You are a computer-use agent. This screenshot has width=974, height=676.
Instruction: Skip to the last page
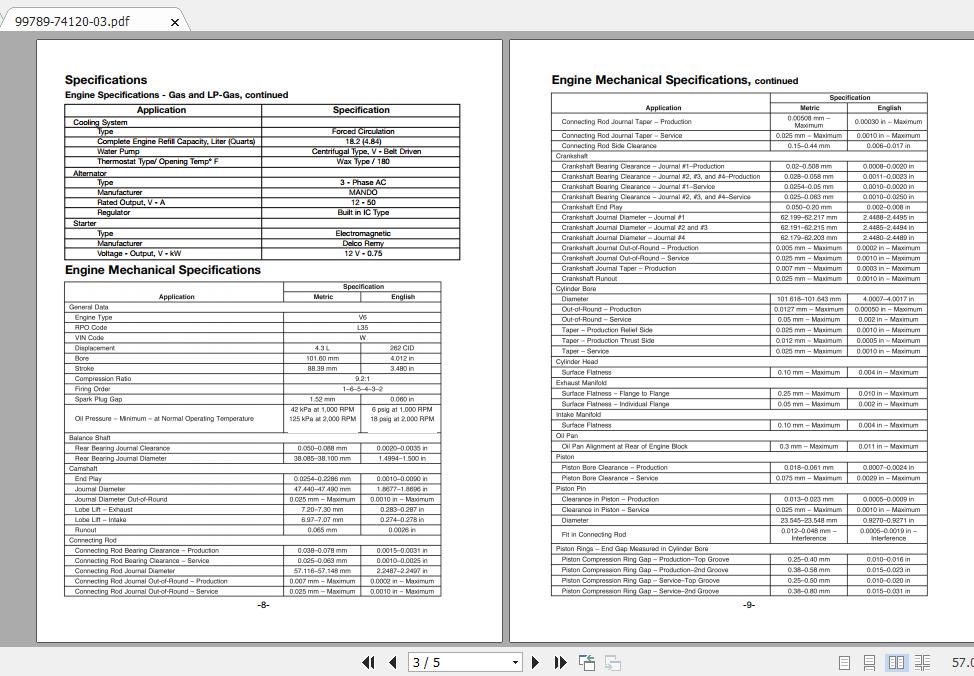tap(560, 662)
